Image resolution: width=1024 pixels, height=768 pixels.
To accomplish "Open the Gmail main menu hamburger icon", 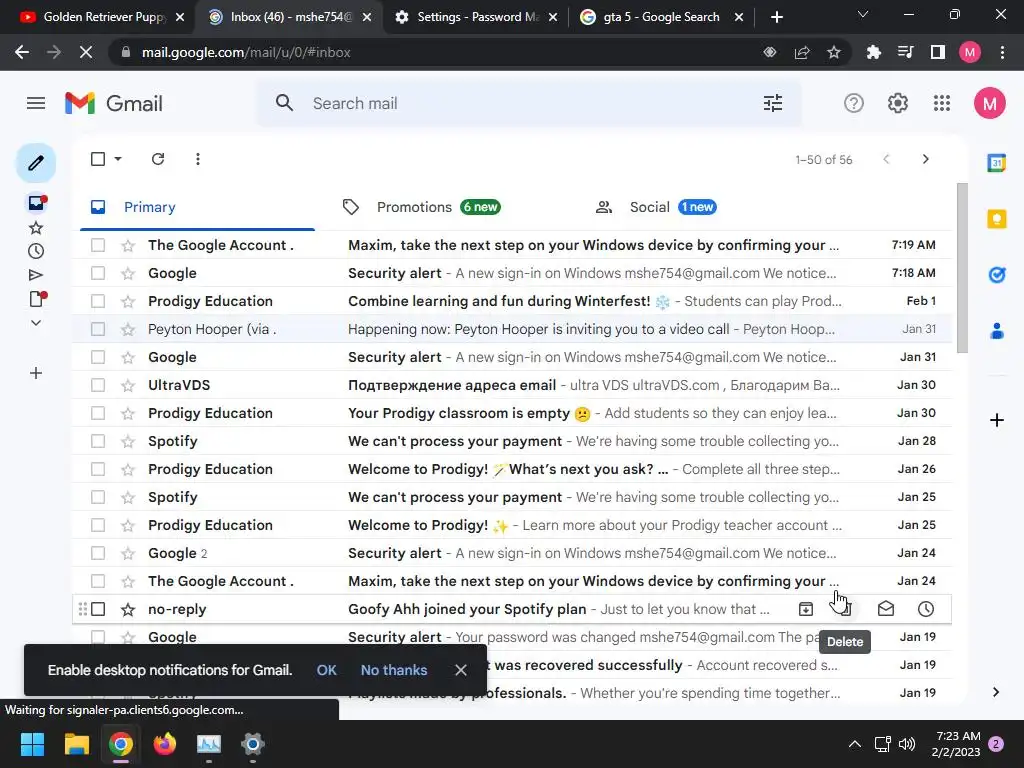I will (x=36, y=103).
